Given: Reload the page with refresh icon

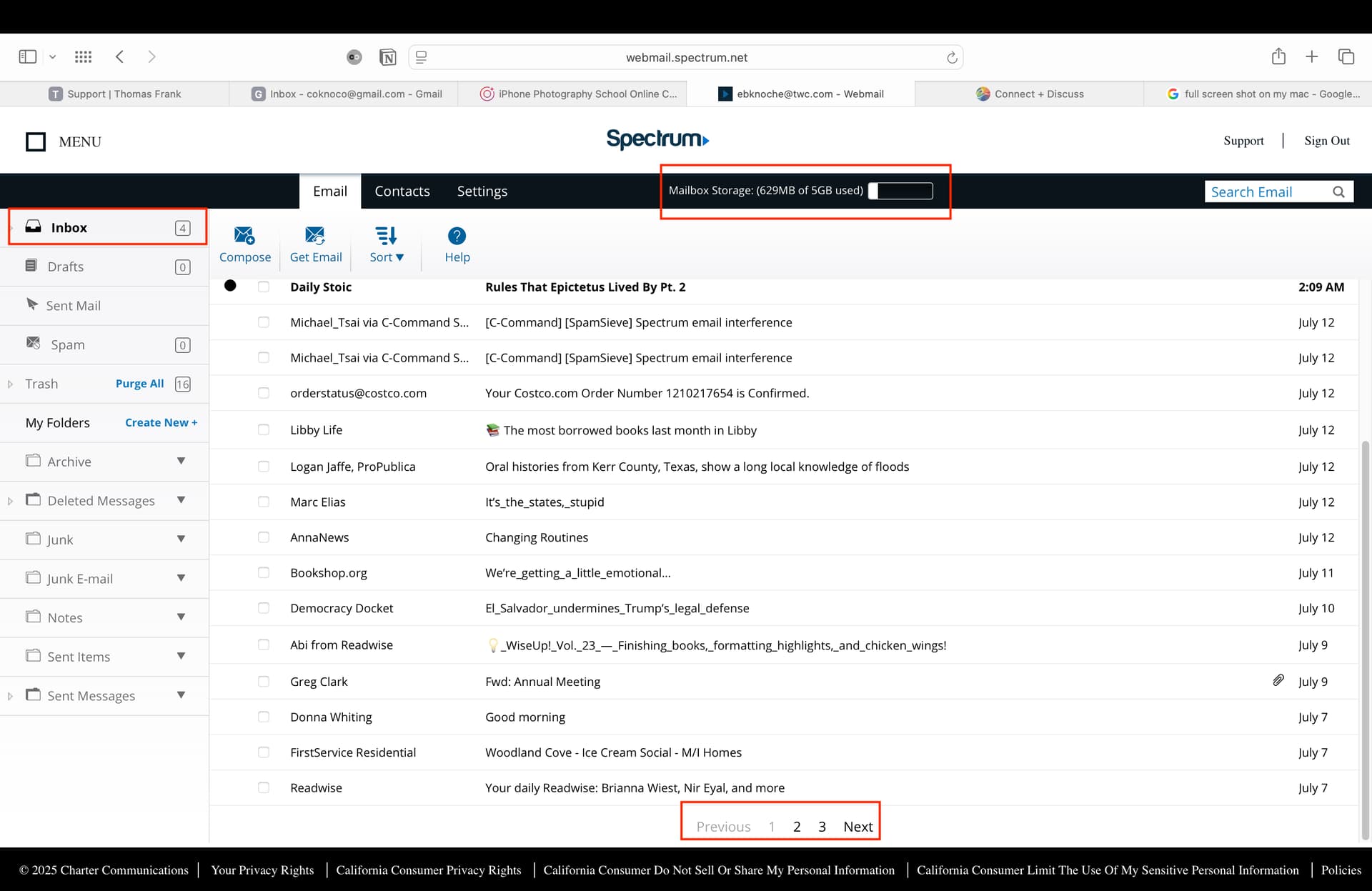Looking at the screenshot, I should pos(952,57).
